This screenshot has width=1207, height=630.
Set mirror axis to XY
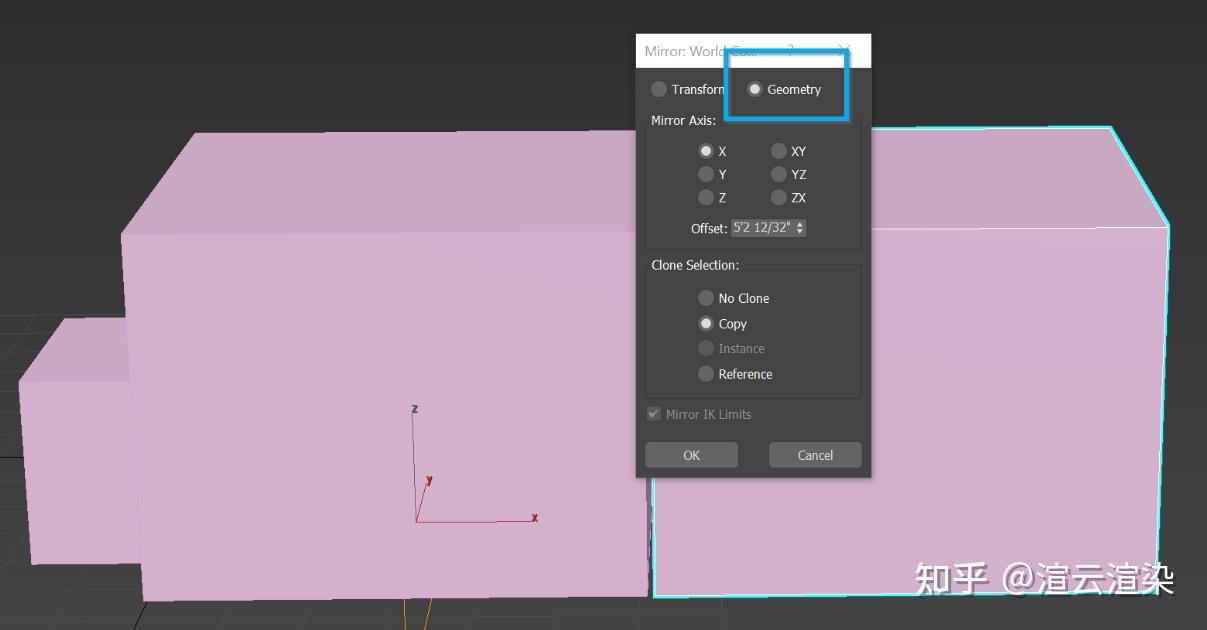tap(779, 151)
